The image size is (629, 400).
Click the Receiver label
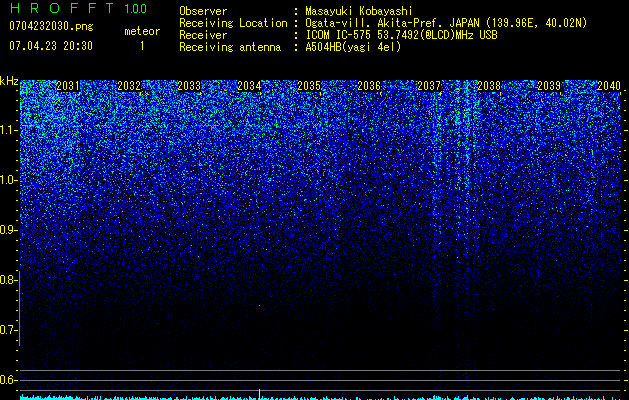(x=203, y=35)
